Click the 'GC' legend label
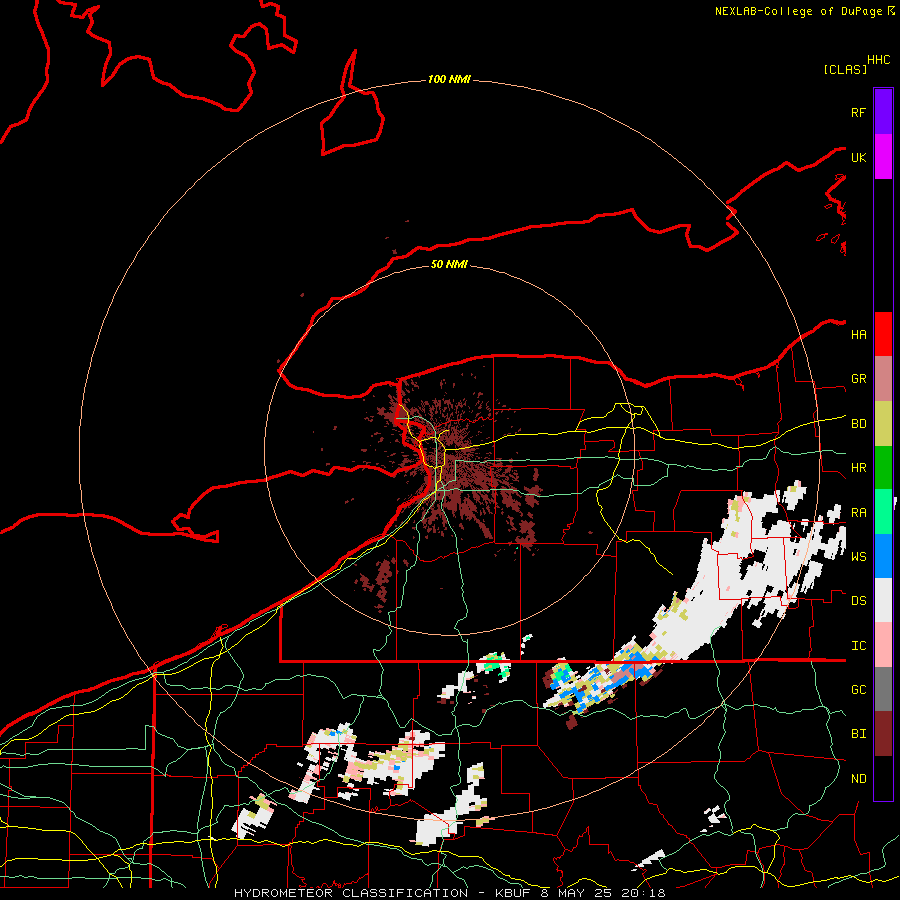Screen dimensions: 900x900 (x=858, y=689)
